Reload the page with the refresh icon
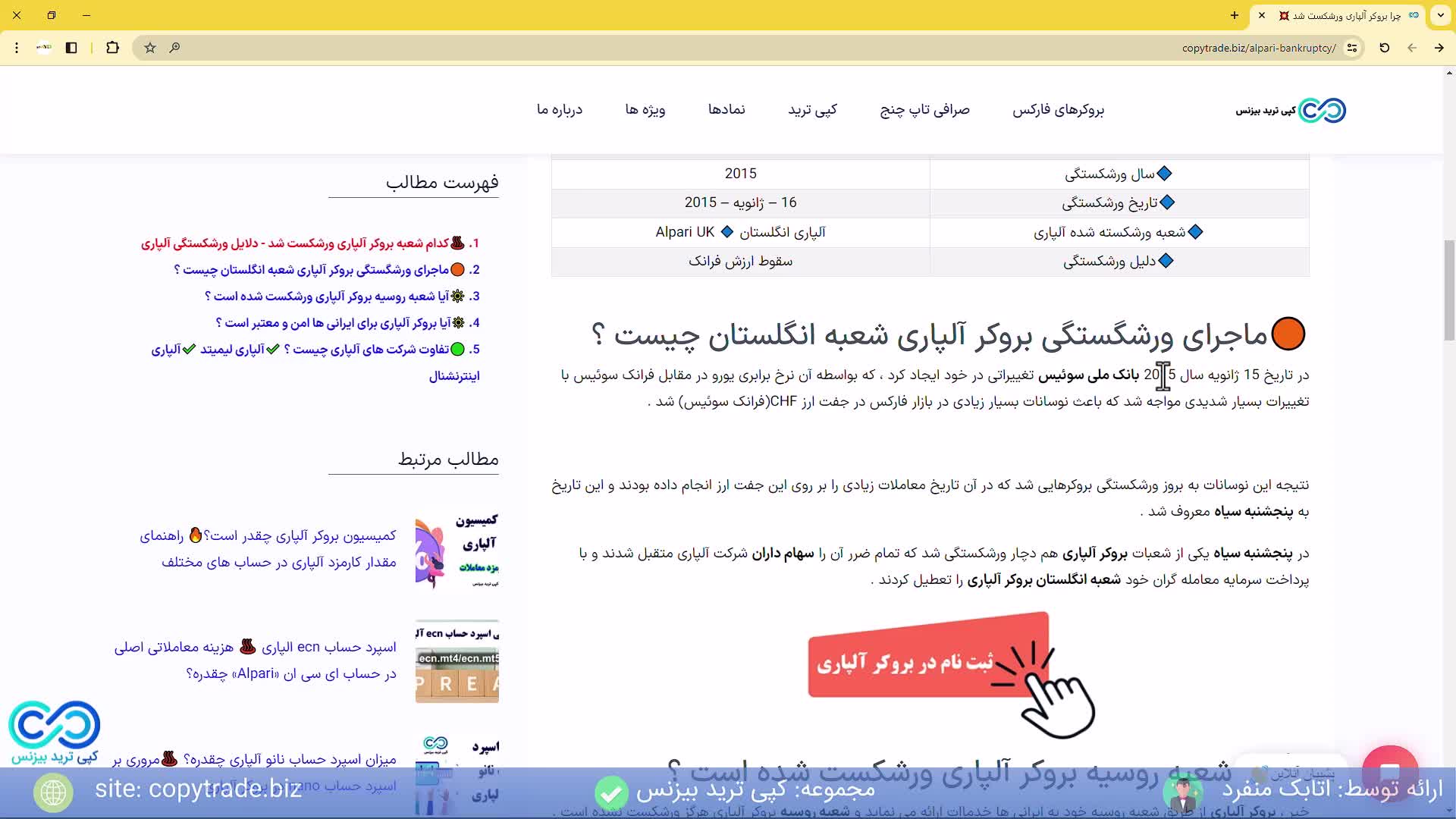 click(1384, 48)
